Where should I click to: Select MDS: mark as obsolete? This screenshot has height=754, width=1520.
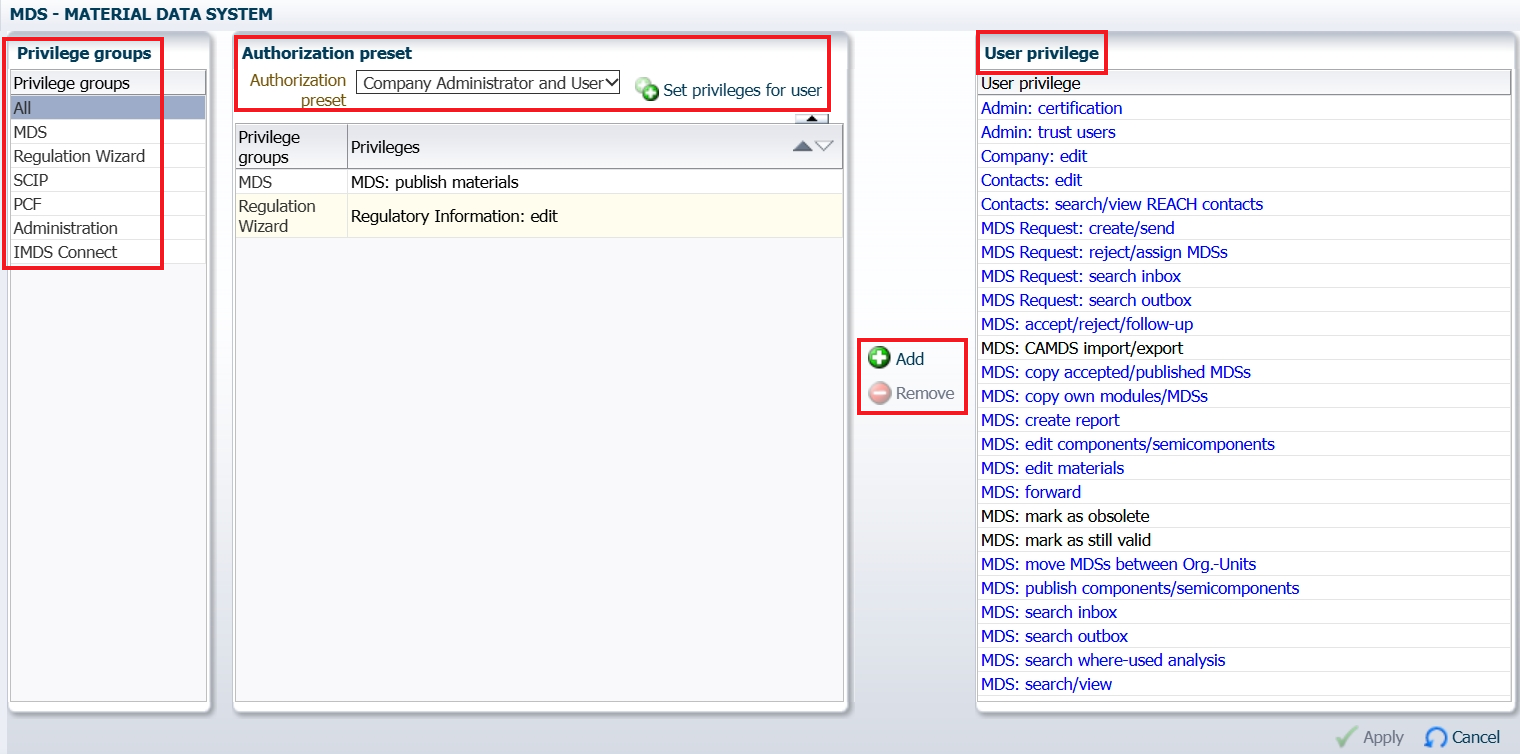click(x=1244, y=516)
